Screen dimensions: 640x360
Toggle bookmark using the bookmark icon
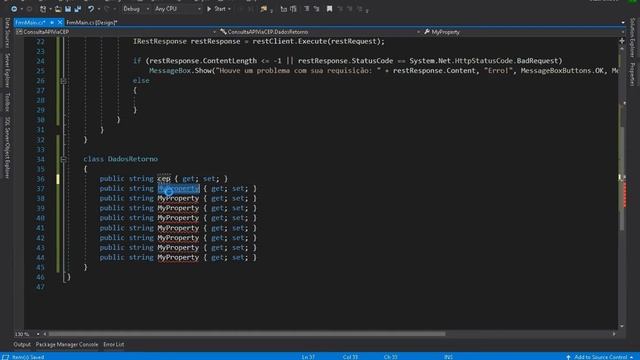click(x=329, y=9)
